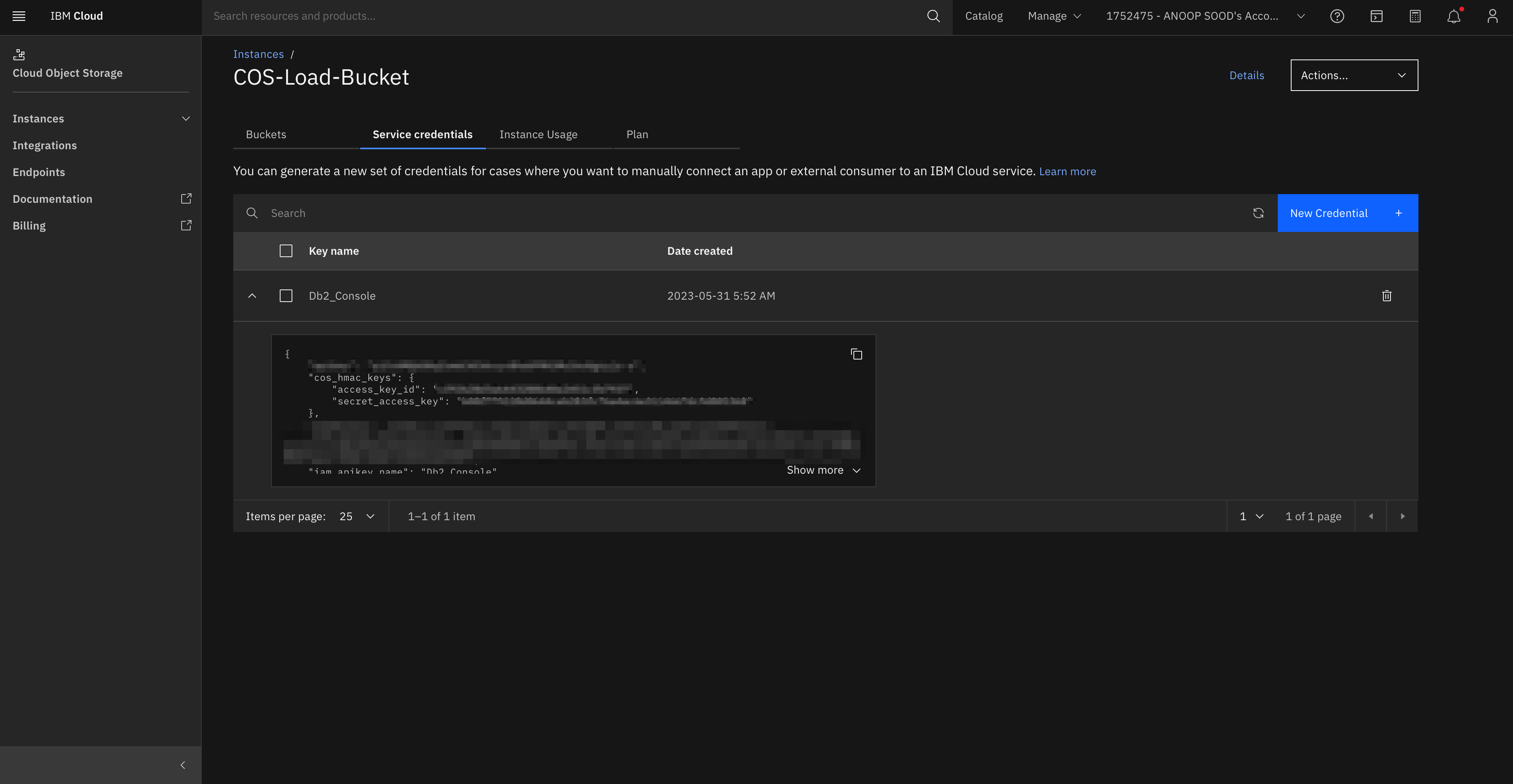Expand the Items per page dropdown
Viewport: 1513px width, 784px height.
pyautogui.click(x=356, y=516)
